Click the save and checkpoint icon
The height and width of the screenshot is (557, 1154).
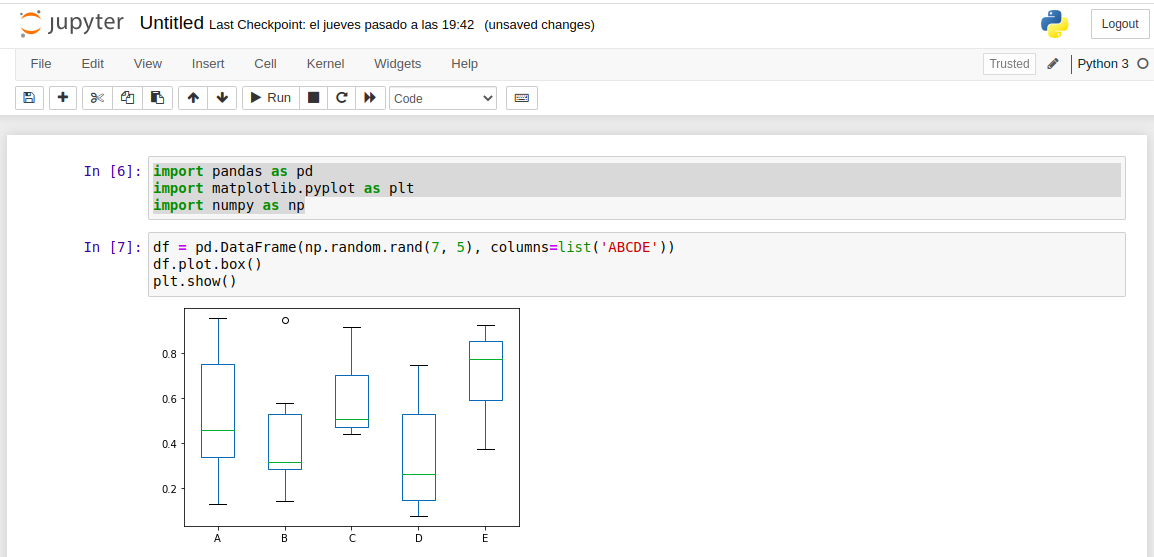pyautogui.click(x=29, y=98)
